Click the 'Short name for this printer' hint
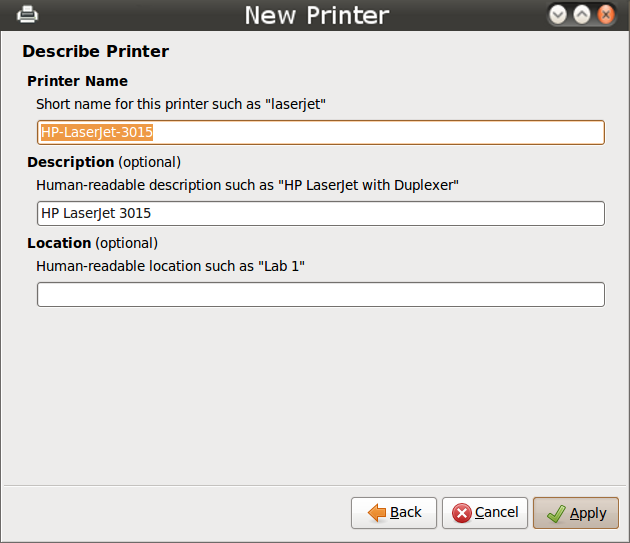 181,105
